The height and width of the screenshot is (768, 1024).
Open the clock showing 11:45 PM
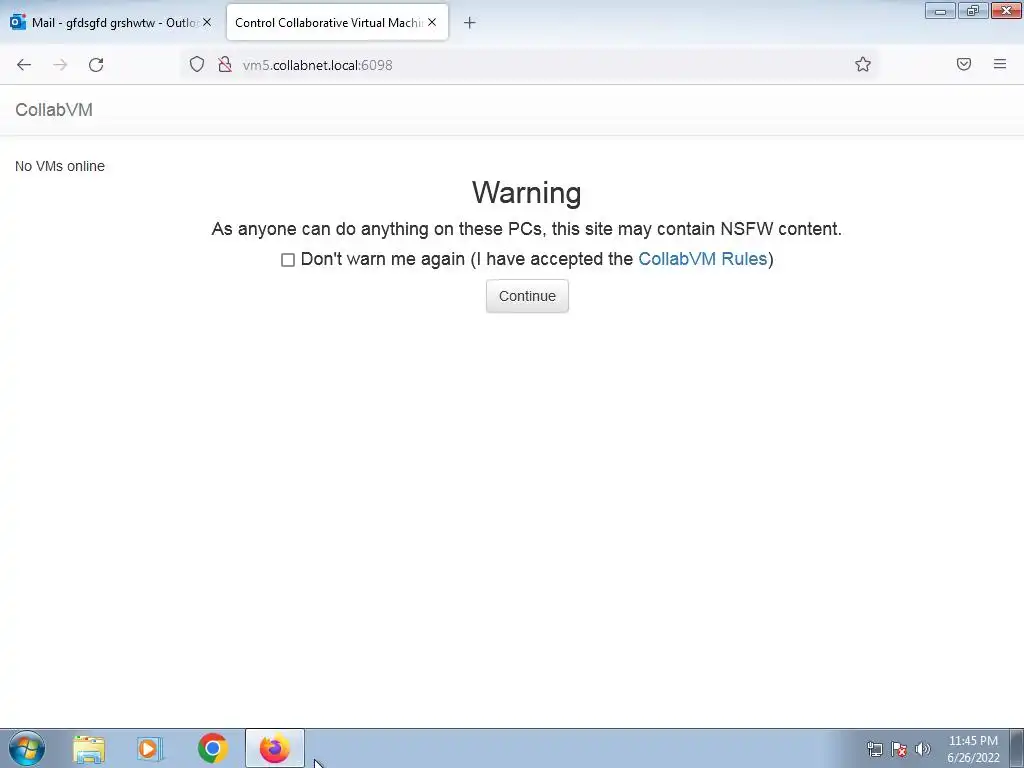973,748
